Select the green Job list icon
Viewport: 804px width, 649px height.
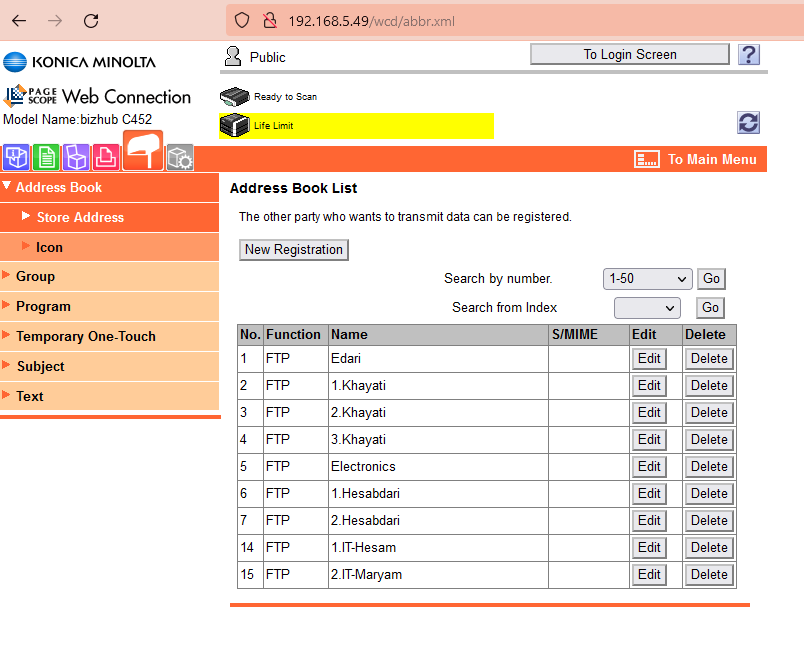tap(45, 157)
